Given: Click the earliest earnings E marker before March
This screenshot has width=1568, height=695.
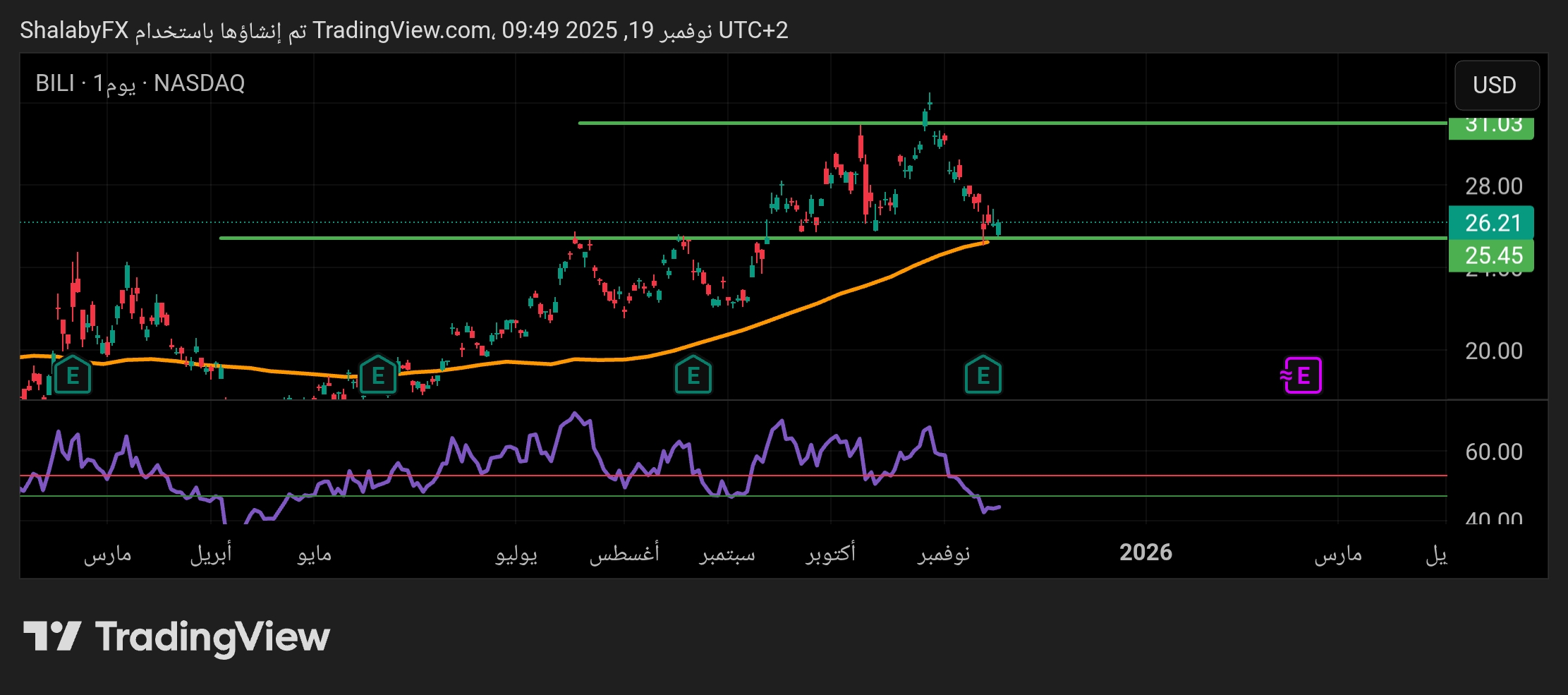Looking at the screenshot, I should click(x=73, y=375).
